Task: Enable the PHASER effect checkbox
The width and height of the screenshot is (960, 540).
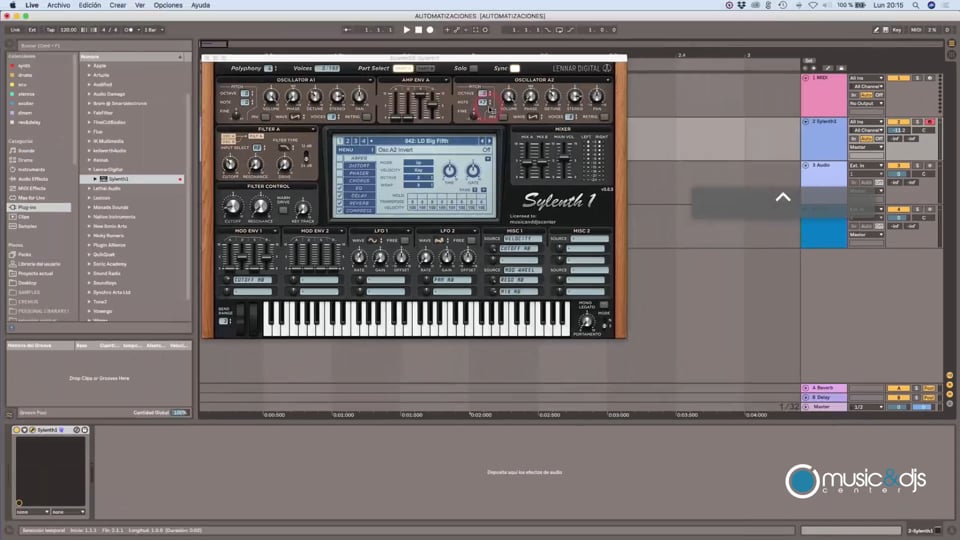Action: 340,173
